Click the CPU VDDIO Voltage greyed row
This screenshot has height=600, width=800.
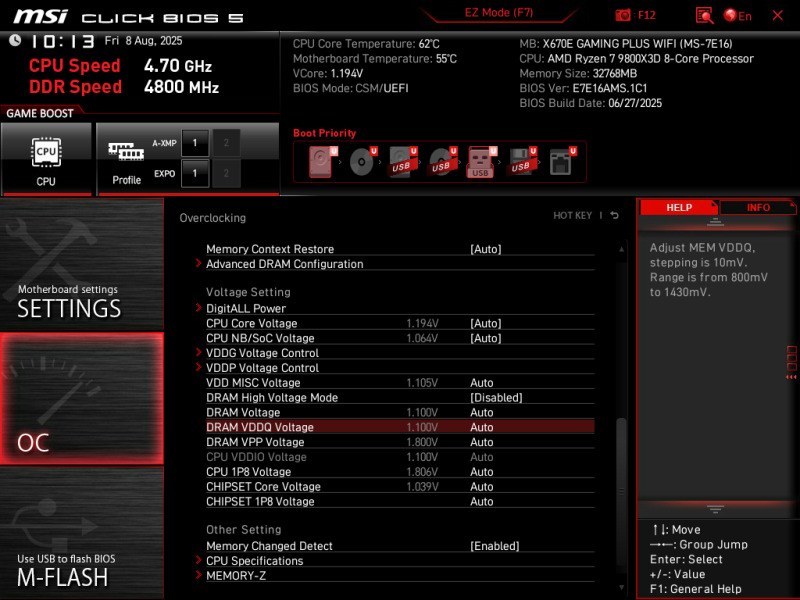pyautogui.click(x=400, y=457)
